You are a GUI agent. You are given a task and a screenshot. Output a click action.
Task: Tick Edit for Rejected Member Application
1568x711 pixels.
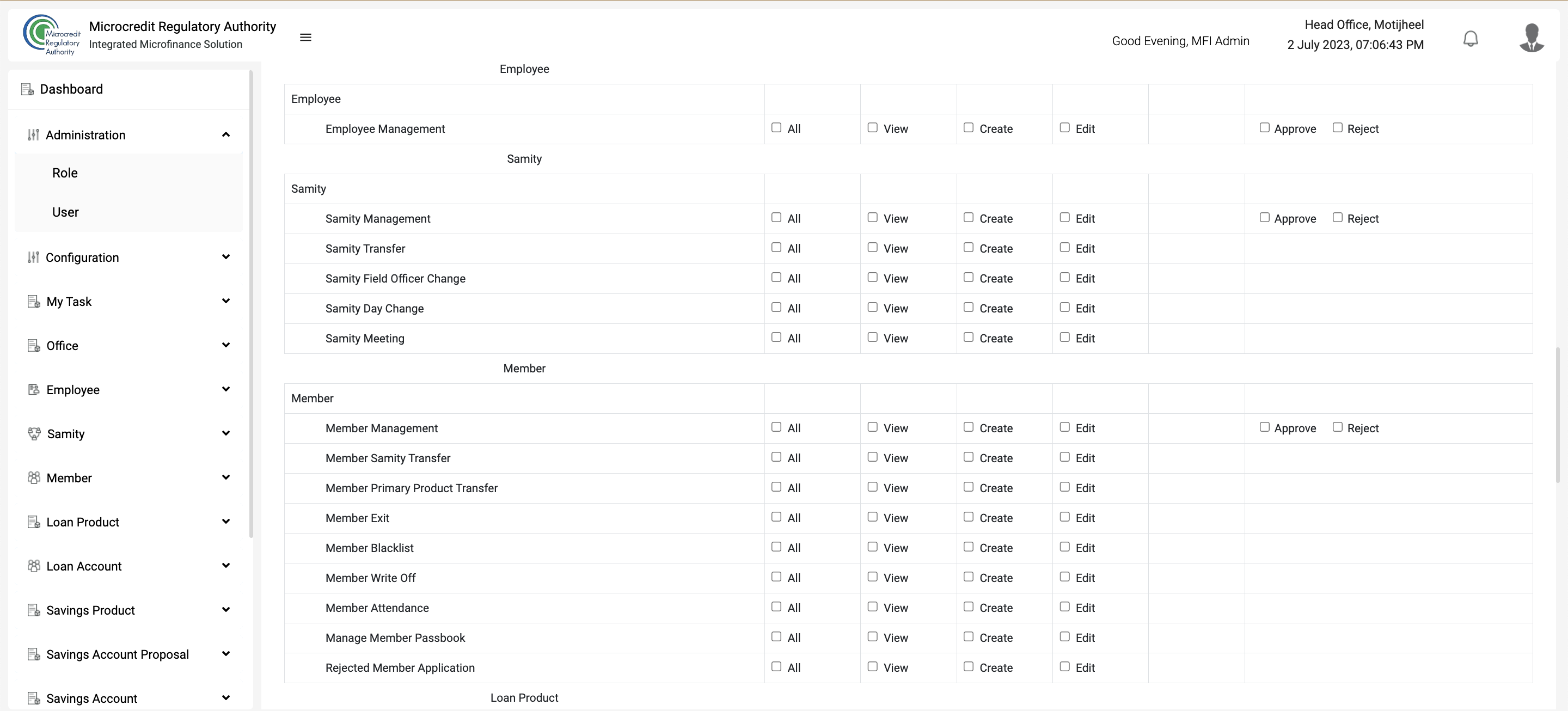coord(1064,666)
